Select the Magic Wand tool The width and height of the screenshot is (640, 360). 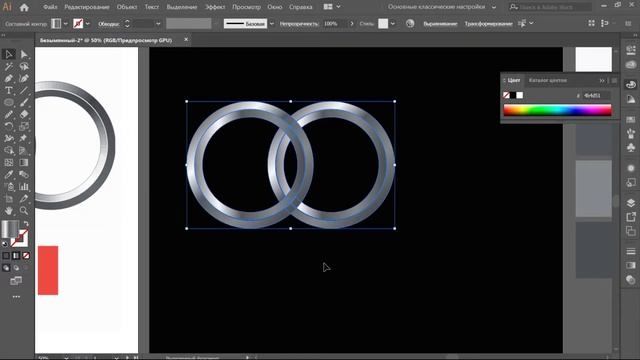9,66
